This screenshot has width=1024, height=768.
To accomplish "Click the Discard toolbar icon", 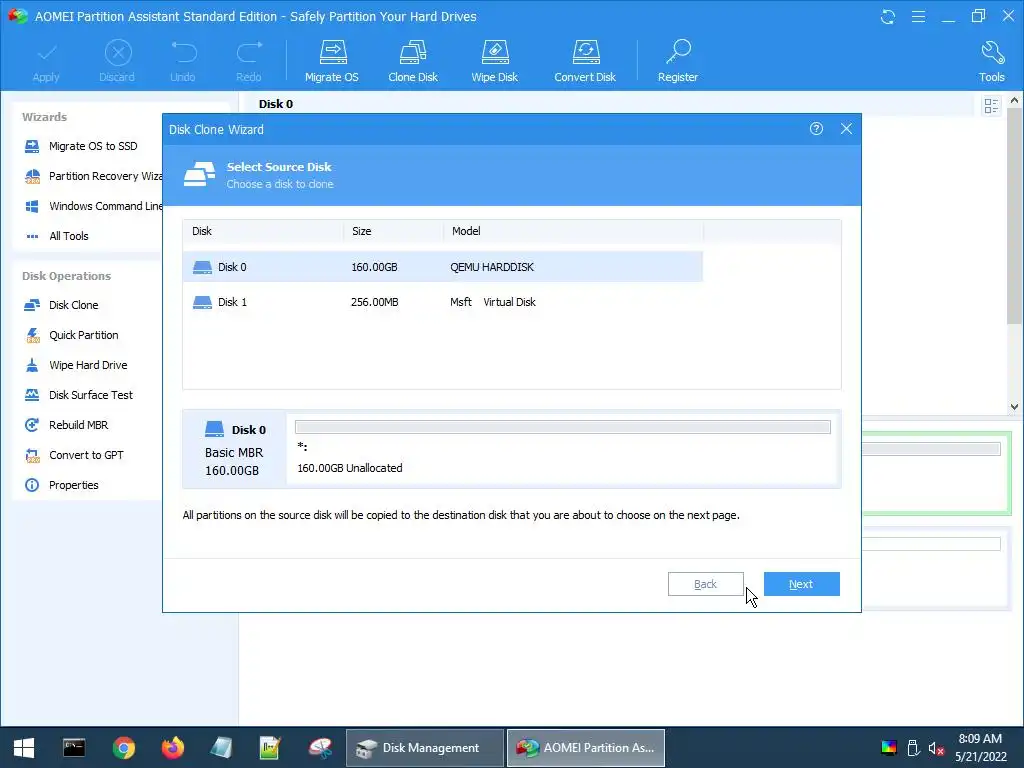I will coord(118,61).
